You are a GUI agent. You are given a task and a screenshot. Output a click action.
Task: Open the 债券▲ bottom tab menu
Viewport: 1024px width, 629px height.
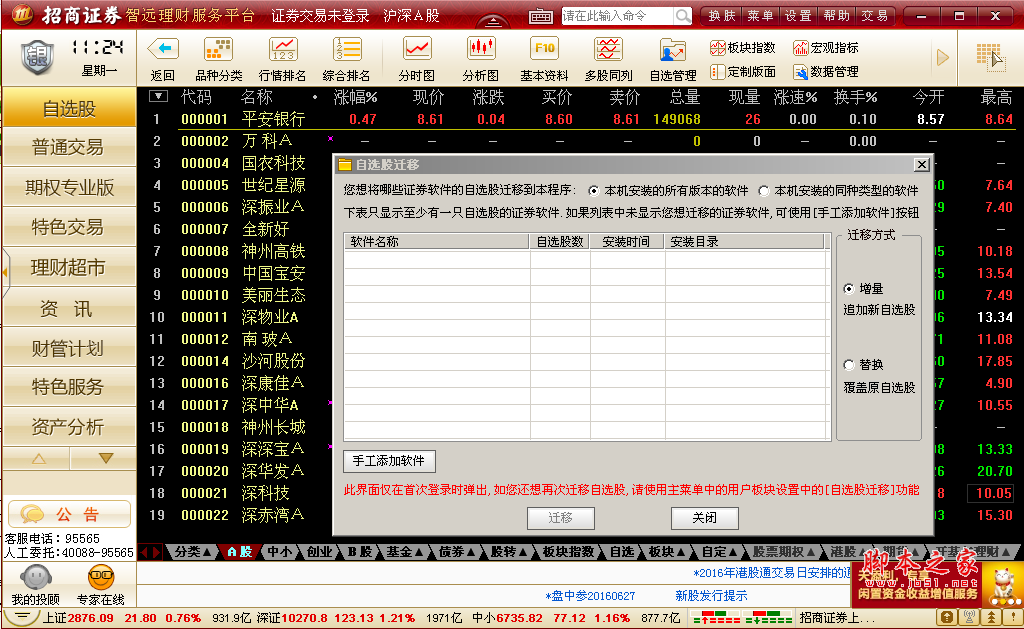457,552
